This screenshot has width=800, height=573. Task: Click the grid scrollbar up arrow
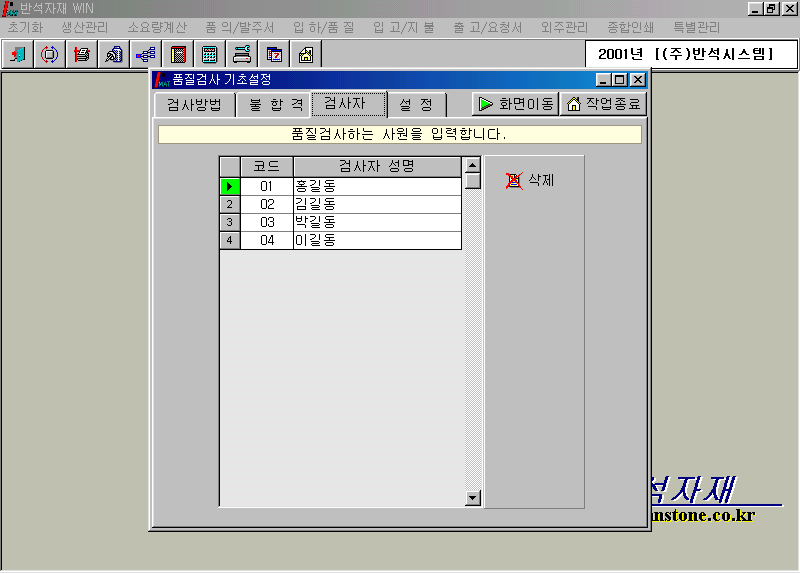click(473, 164)
